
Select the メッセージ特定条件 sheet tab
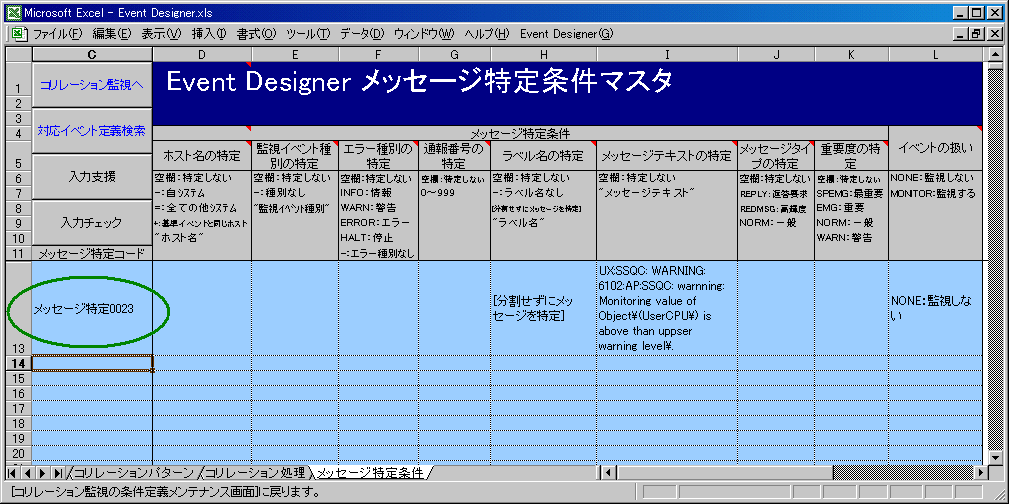click(x=371, y=473)
